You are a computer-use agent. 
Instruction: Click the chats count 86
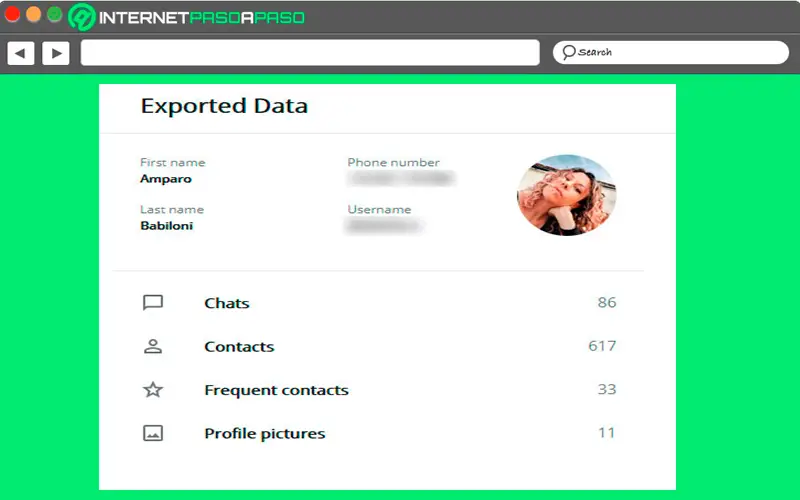point(606,302)
